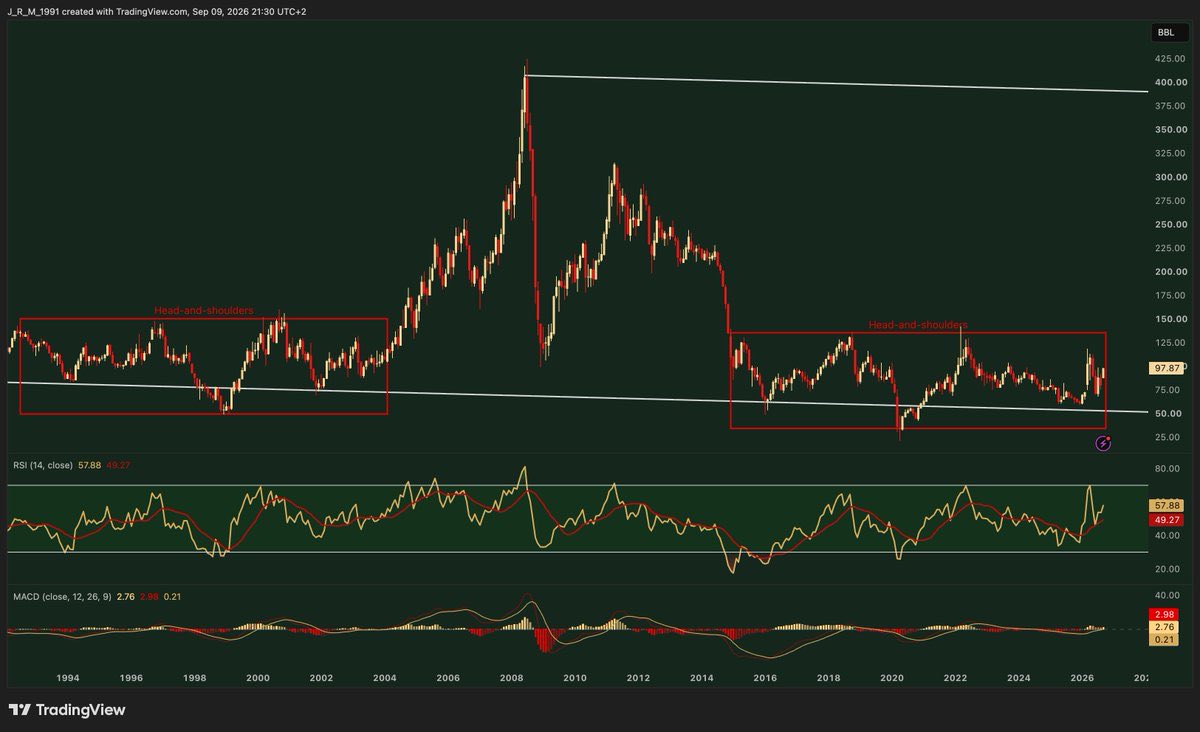Click the 2006 label on time axis

tap(448, 678)
